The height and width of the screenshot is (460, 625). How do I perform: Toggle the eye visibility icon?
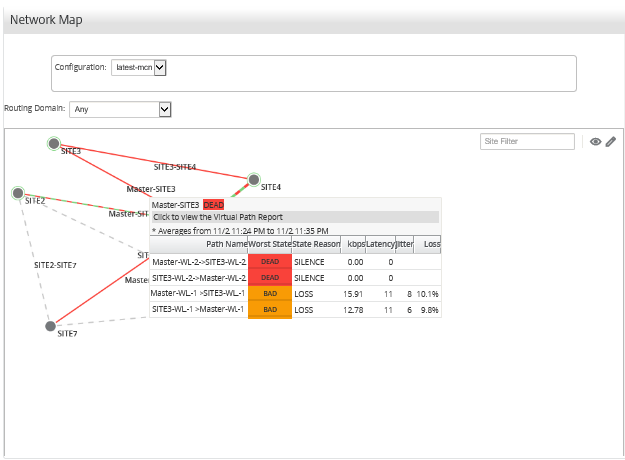coord(596,142)
